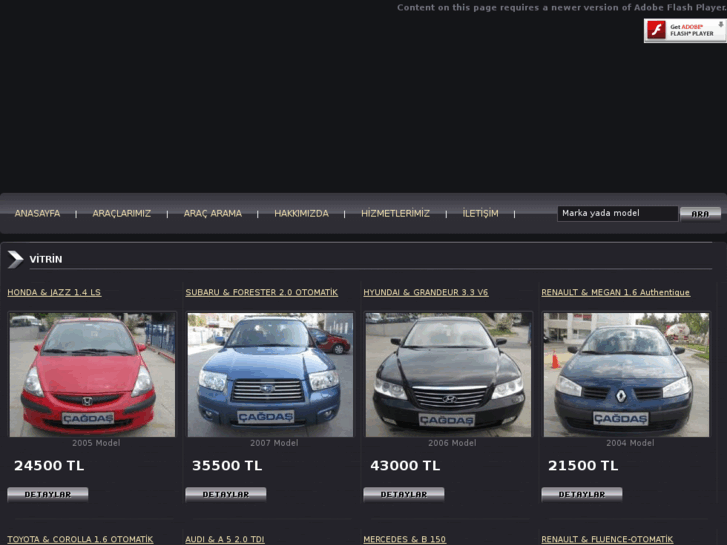Click DETAYLAR under the 35500 TL Subaru
The image size is (727, 545).
click(226, 494)
